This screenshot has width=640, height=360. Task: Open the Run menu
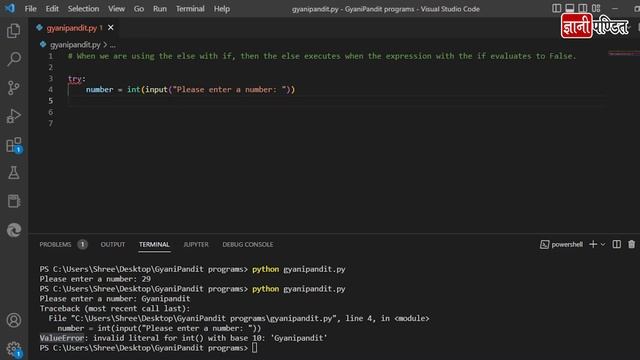[x=160, y=9]
